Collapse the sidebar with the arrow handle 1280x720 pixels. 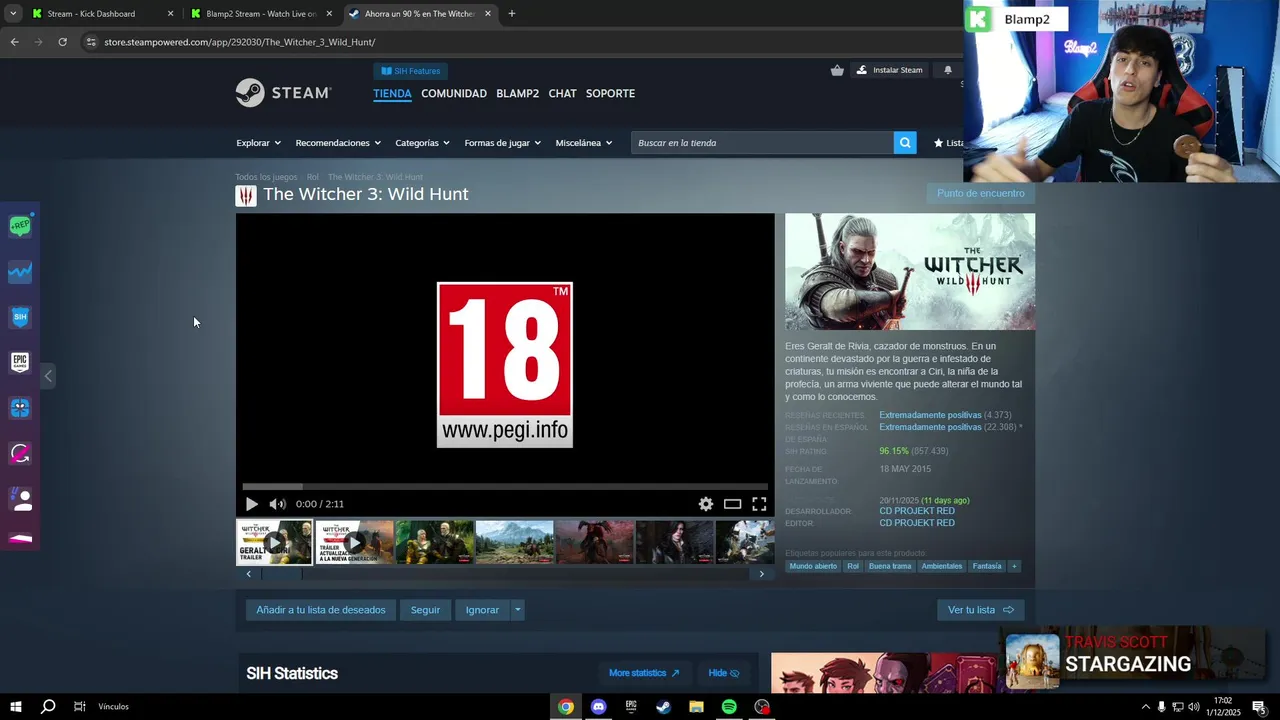pos(47,376)
